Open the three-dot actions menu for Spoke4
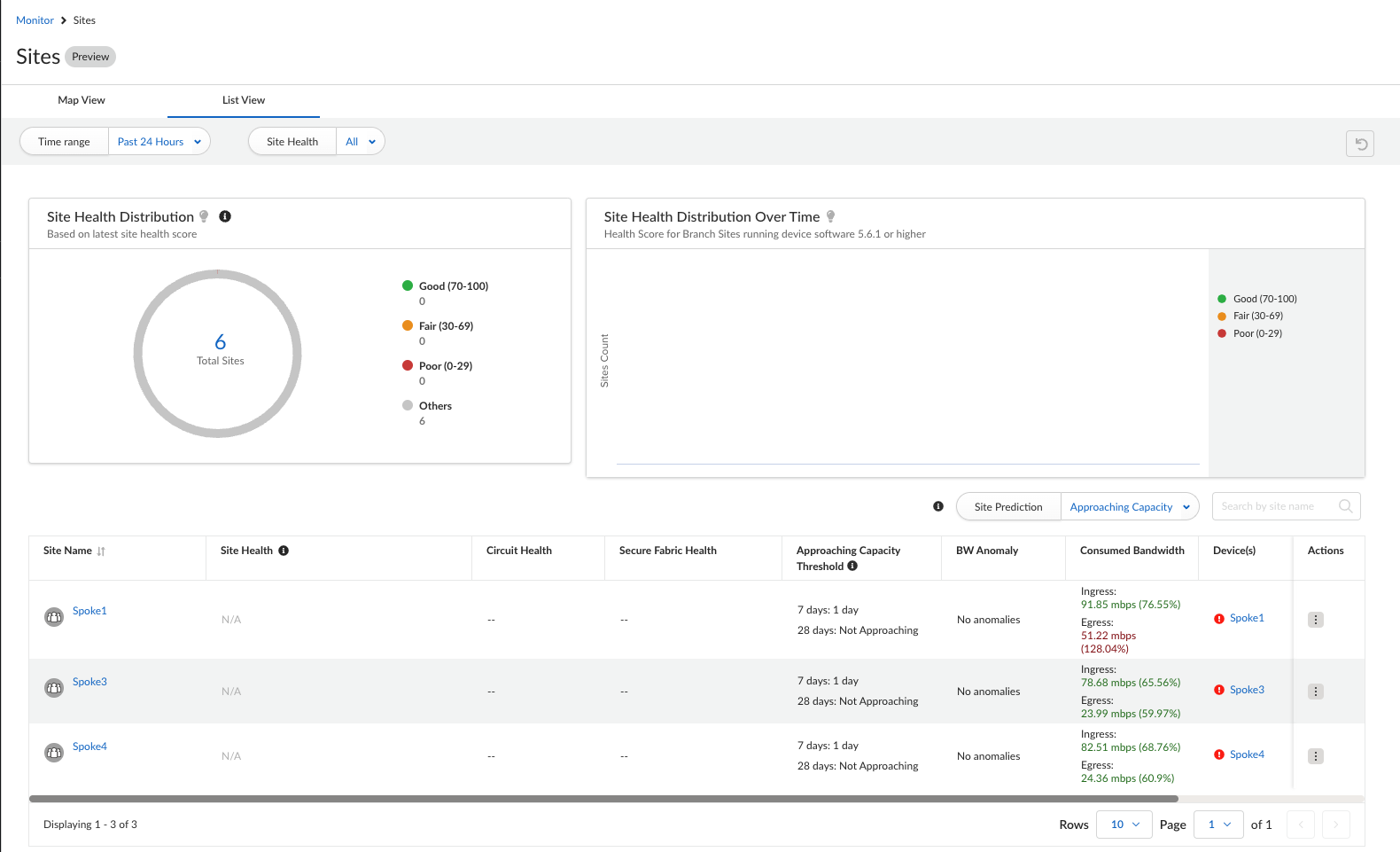 1316,756
